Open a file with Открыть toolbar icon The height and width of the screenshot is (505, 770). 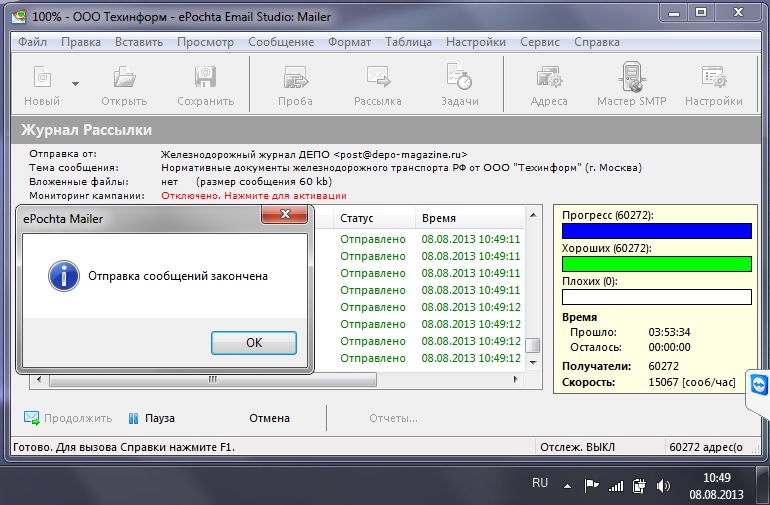tap(124, 77)
